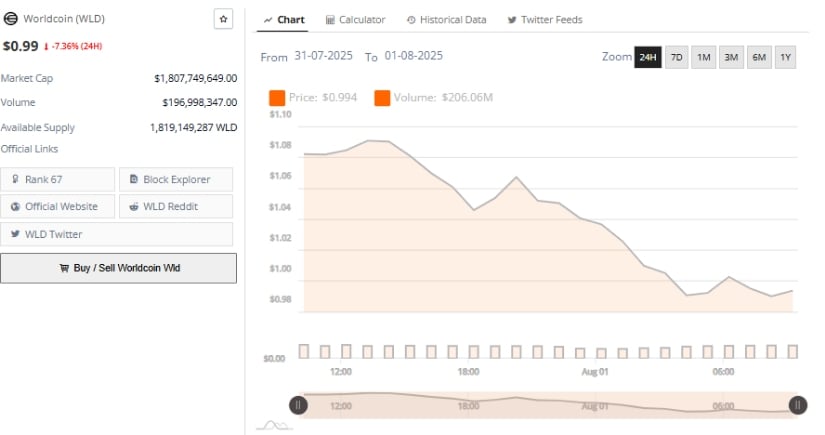
Task: Switch to the Twitter Feeds tab
Action: (545, 20)
